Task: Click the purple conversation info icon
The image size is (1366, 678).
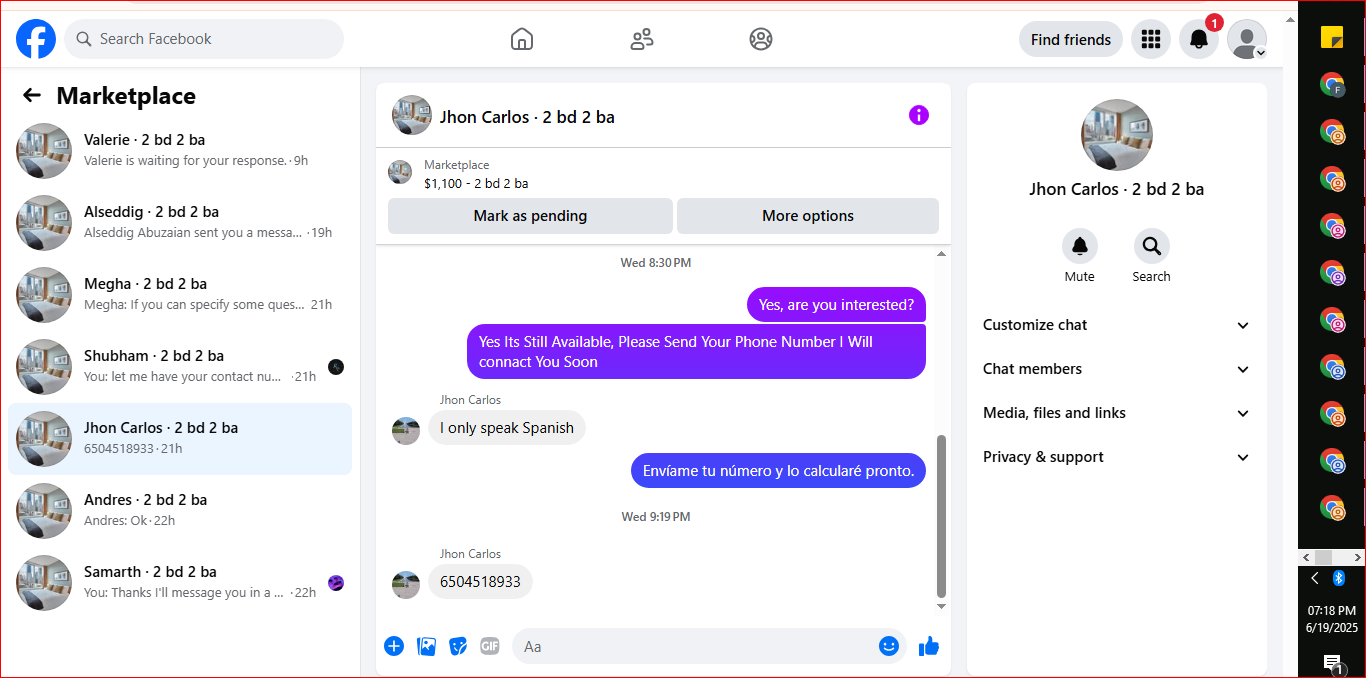Action: tap(919, 115)
